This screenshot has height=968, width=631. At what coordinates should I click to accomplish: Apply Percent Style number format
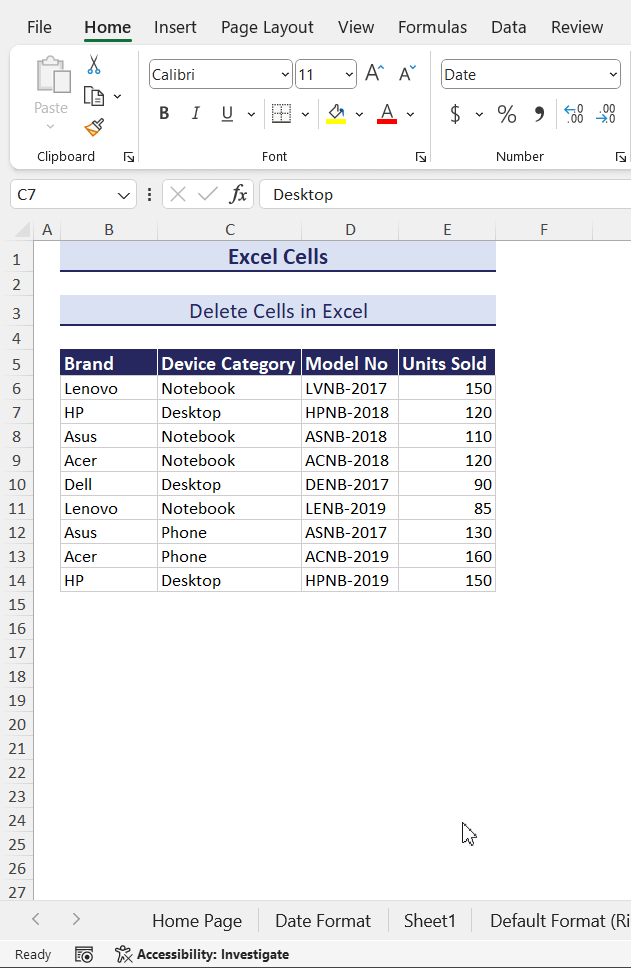(x=507, y=114)
